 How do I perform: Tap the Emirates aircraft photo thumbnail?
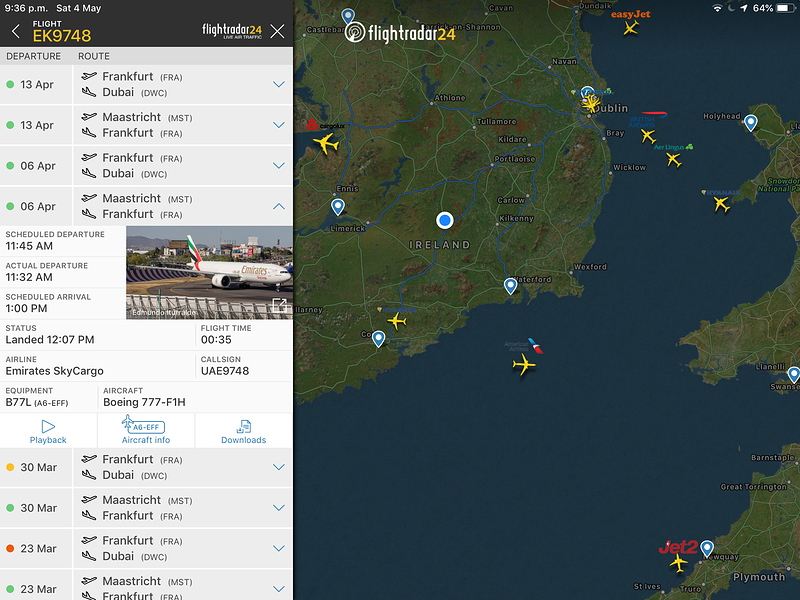209,272
